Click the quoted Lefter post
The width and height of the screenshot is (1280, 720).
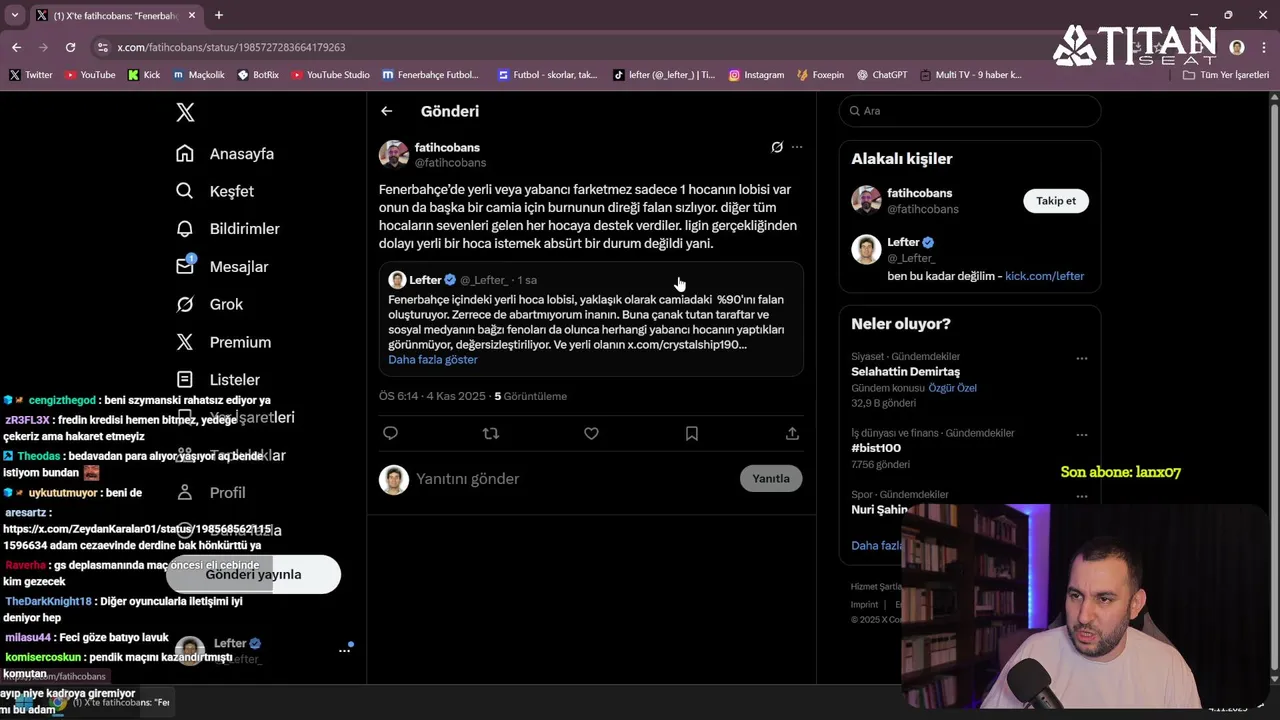tap(591, 319)
